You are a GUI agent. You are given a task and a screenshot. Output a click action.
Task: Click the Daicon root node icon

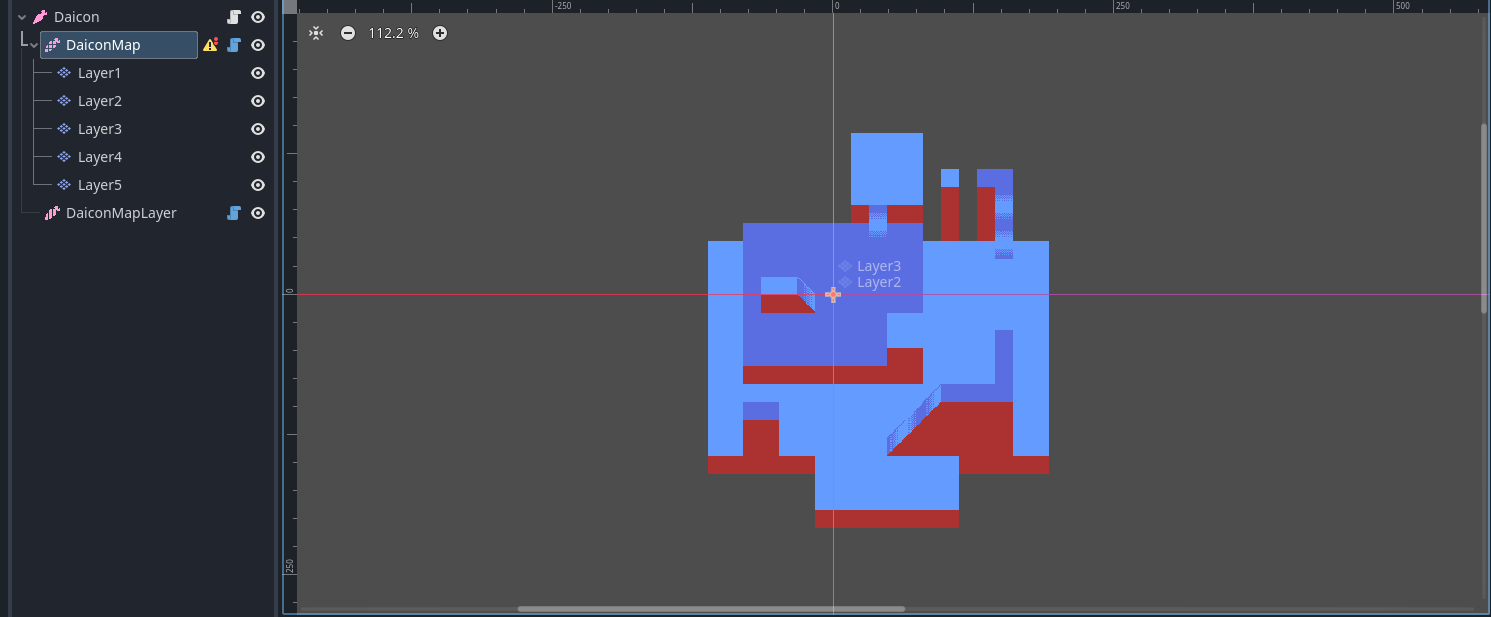click(40, 17)
